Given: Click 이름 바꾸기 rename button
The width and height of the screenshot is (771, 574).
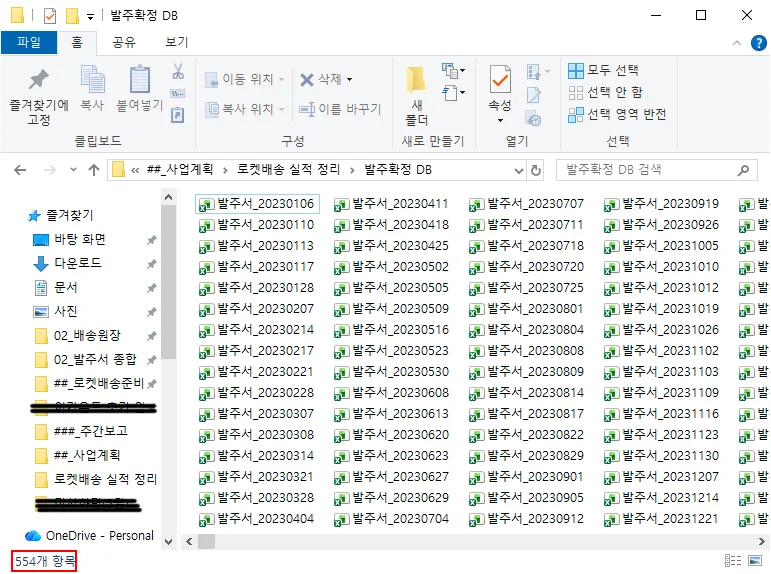Looking at the screenshot, I should [x=340, y=109].
